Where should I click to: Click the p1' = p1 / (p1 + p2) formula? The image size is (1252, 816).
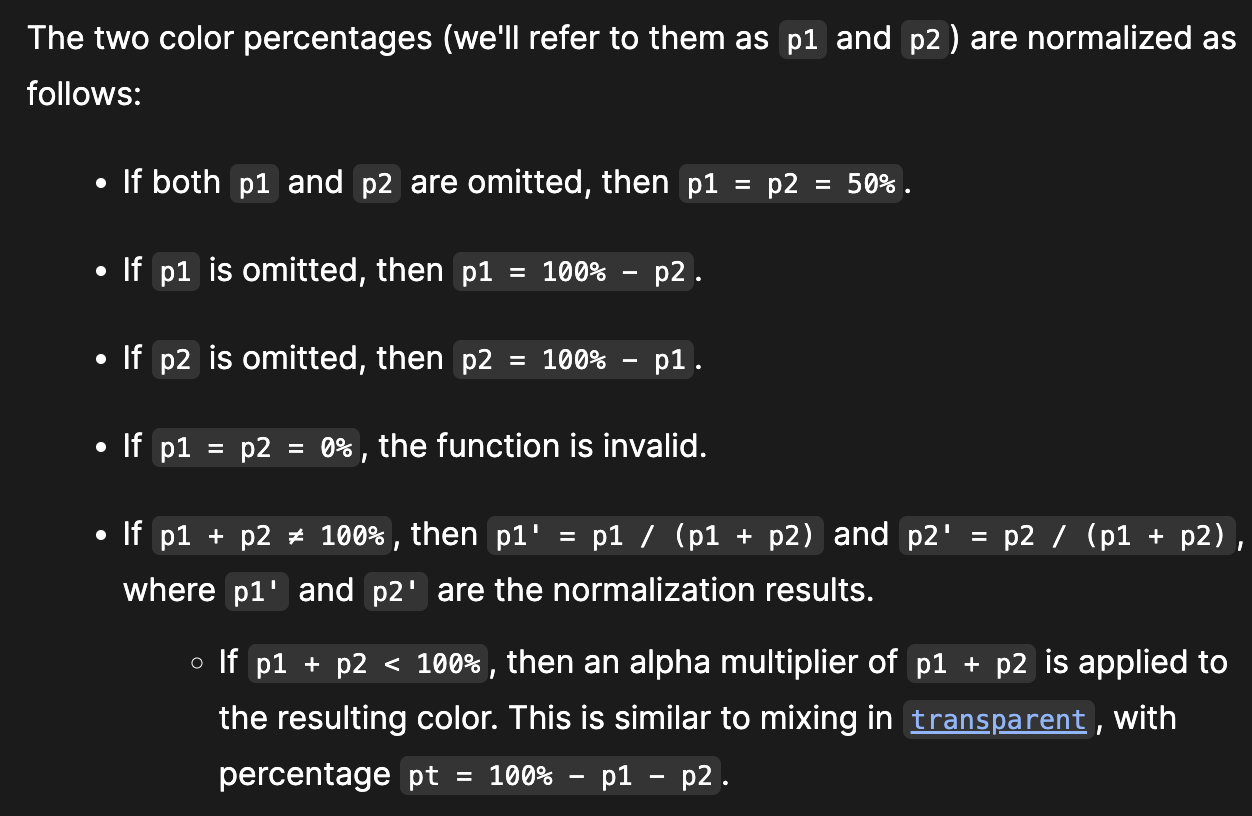click(x=655, y=536)
